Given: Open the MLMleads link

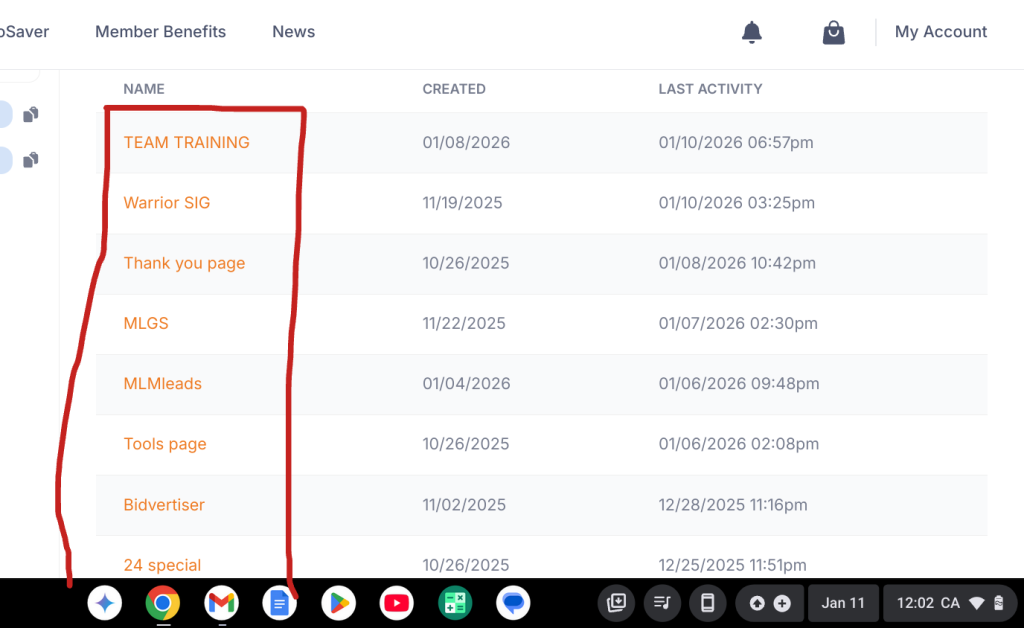Looking at the screenshot, I should [162, 384].
